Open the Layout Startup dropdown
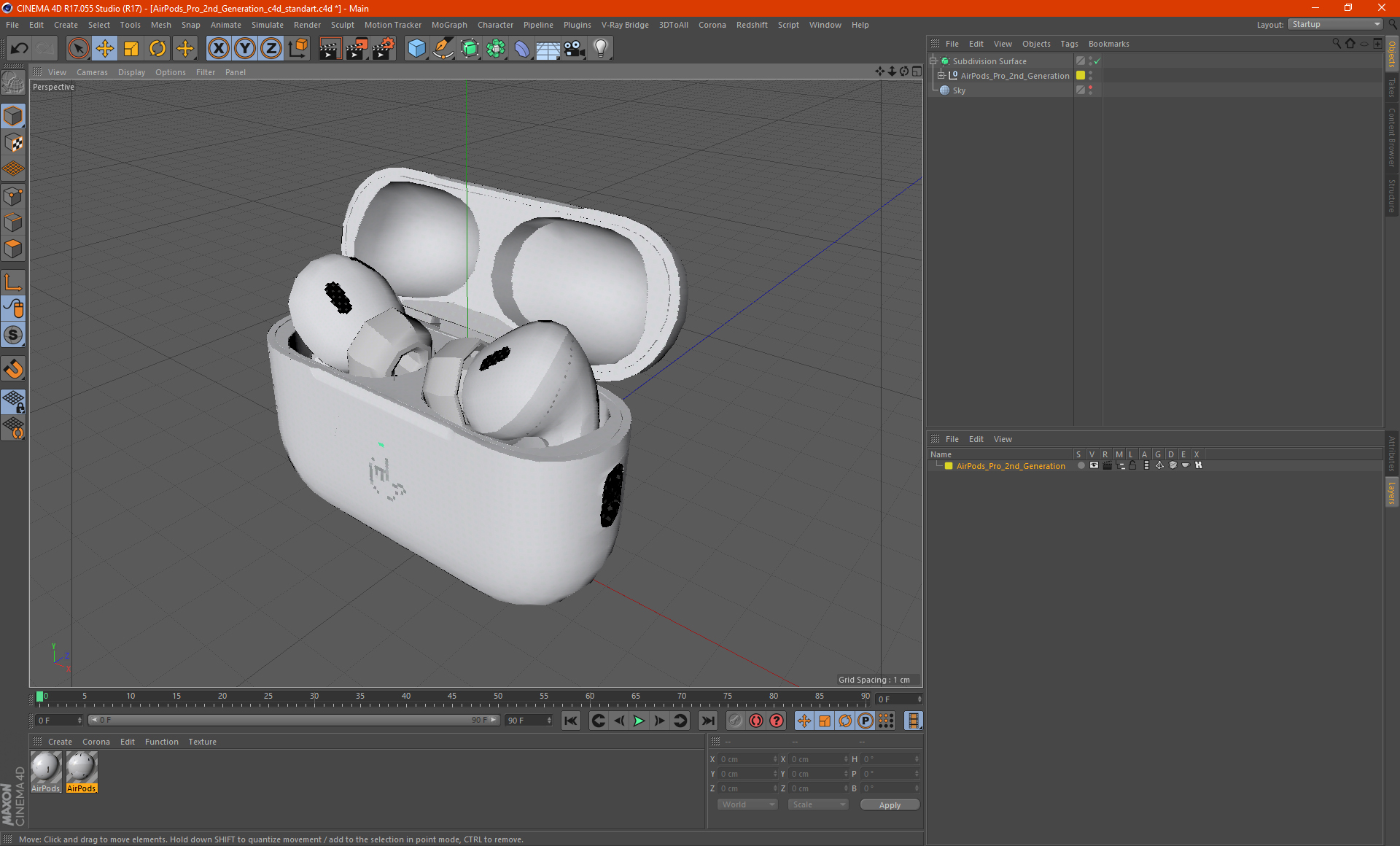This screenshot has width=1400, height=846. (1335, 24)
